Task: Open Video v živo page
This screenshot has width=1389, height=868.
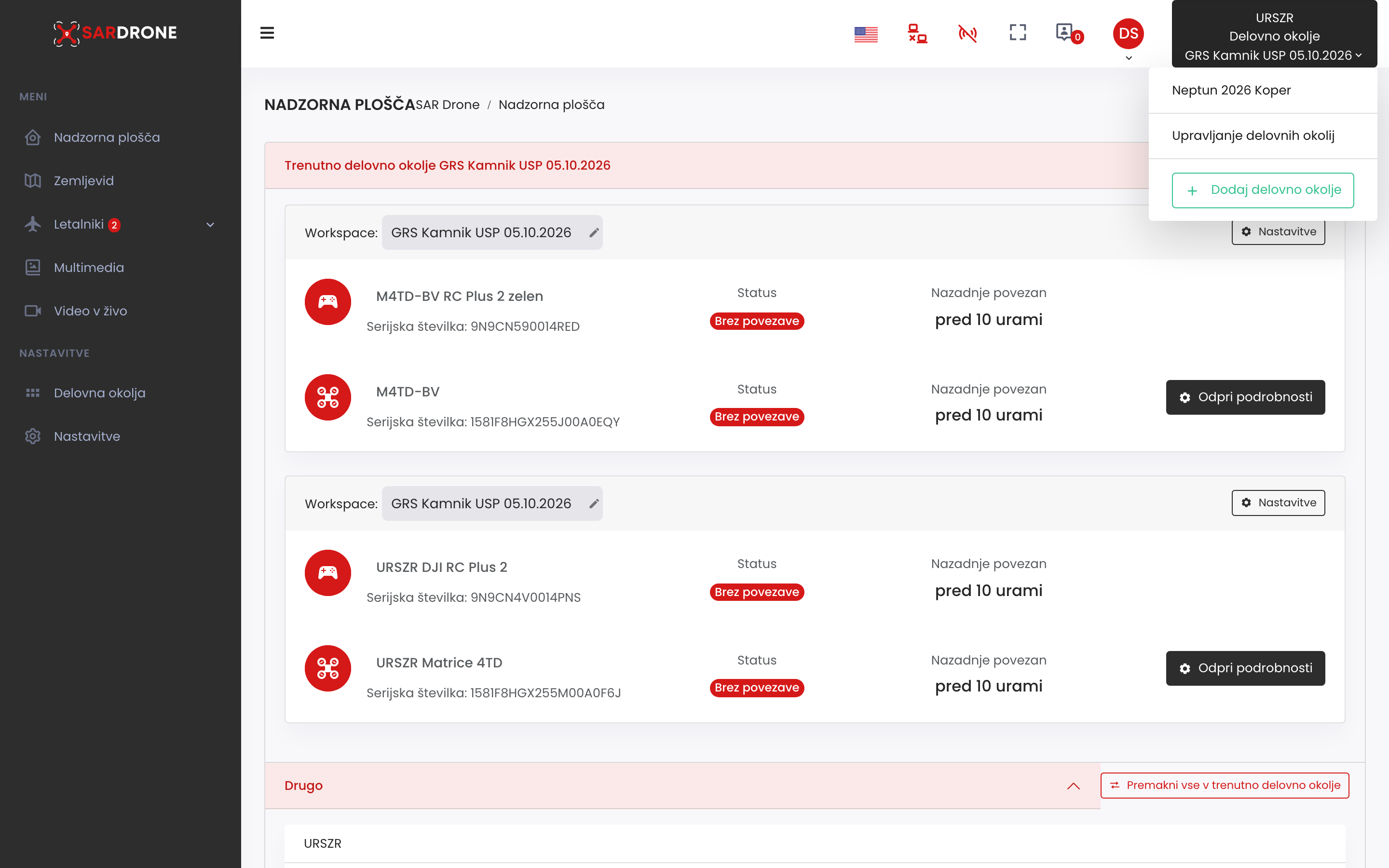Action: [91, 311]
